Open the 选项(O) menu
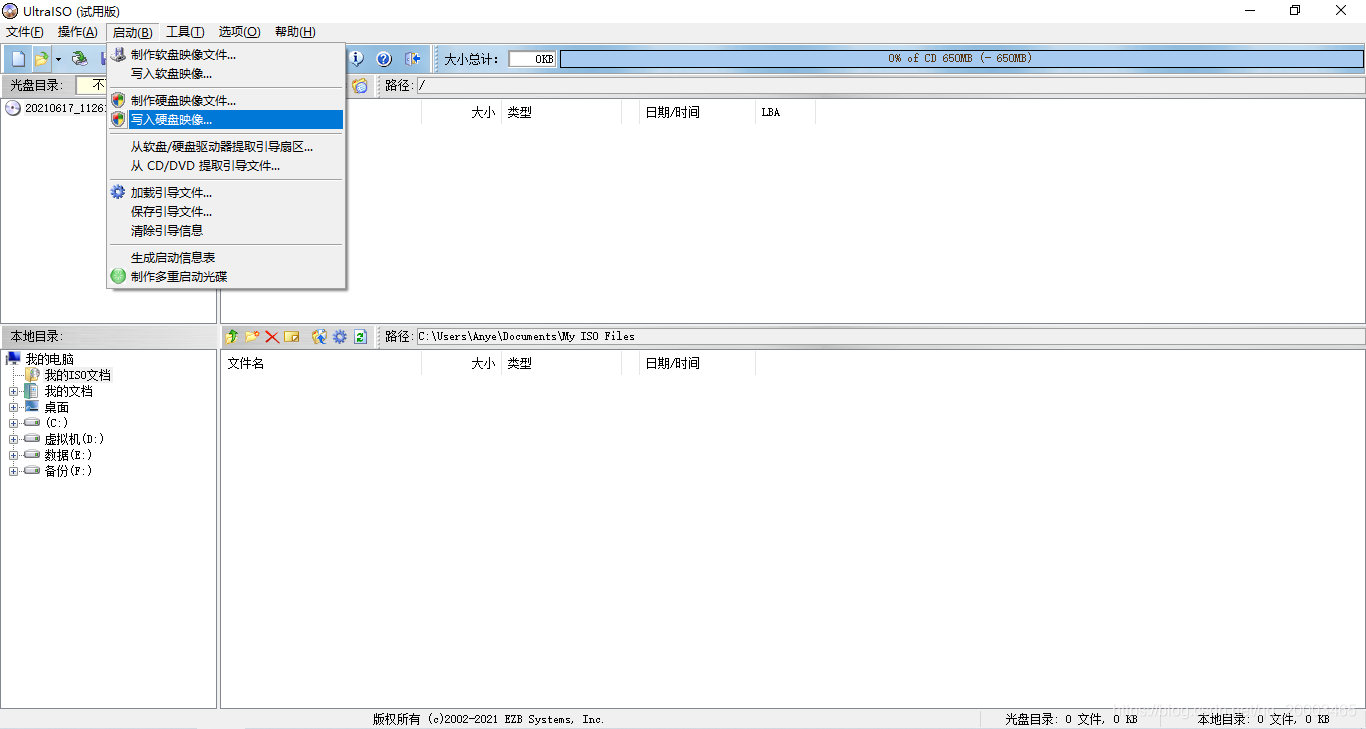The width and height of the screenshot is (1366, 729). [240, 32]
